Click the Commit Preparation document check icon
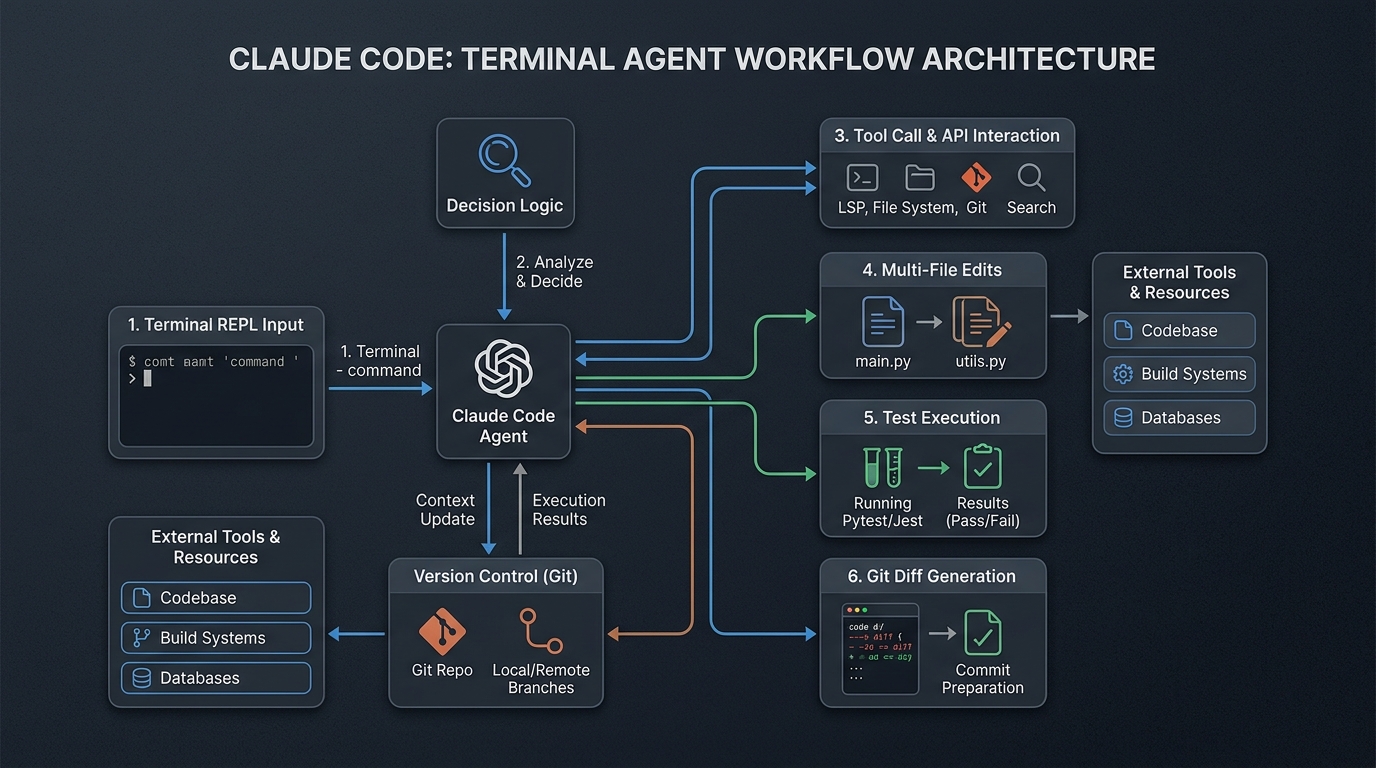The height and width of the screenshot is (768, 1376). pyautogui.click(x=982, y=633)
